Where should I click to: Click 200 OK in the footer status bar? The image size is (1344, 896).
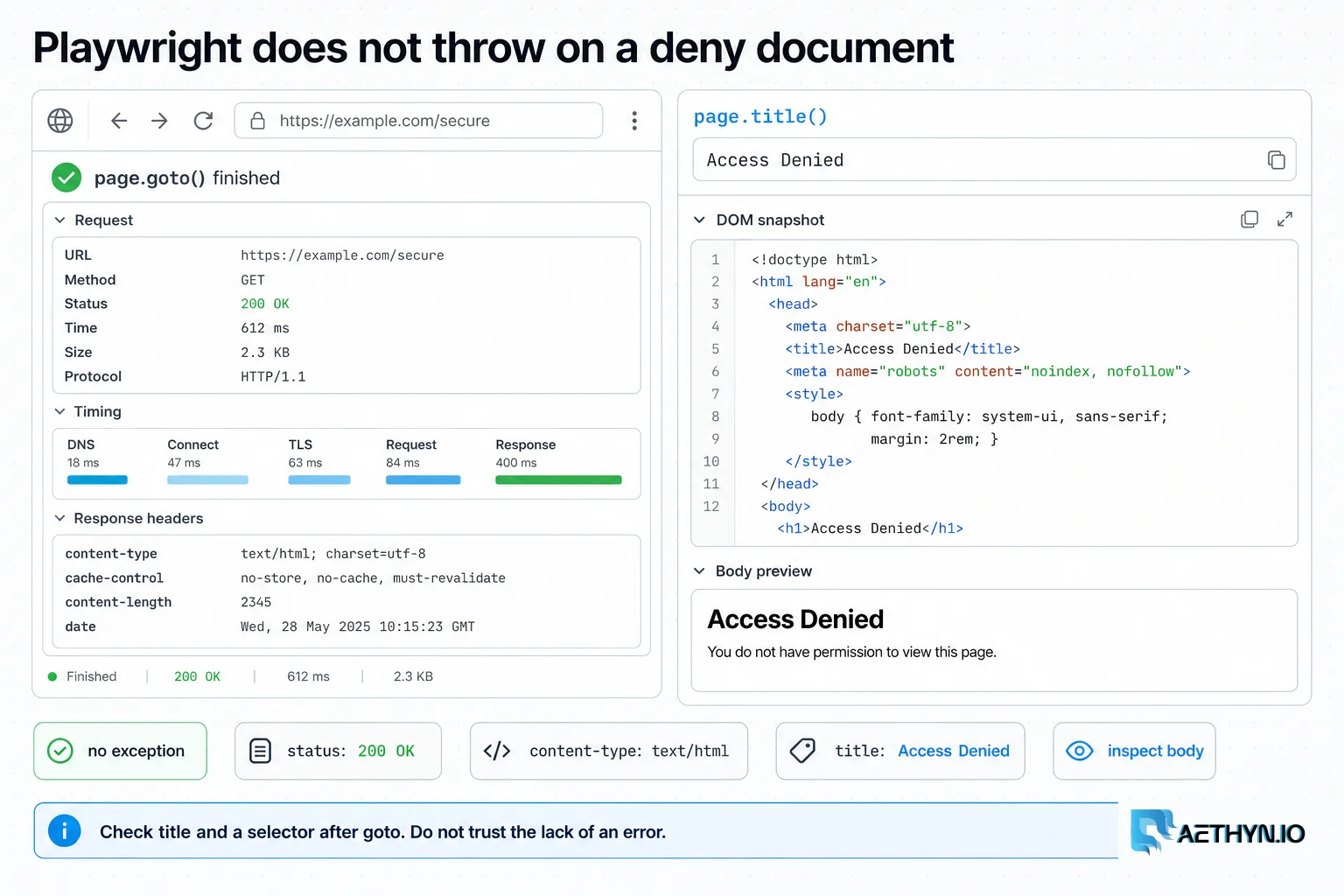coord(197,676)
